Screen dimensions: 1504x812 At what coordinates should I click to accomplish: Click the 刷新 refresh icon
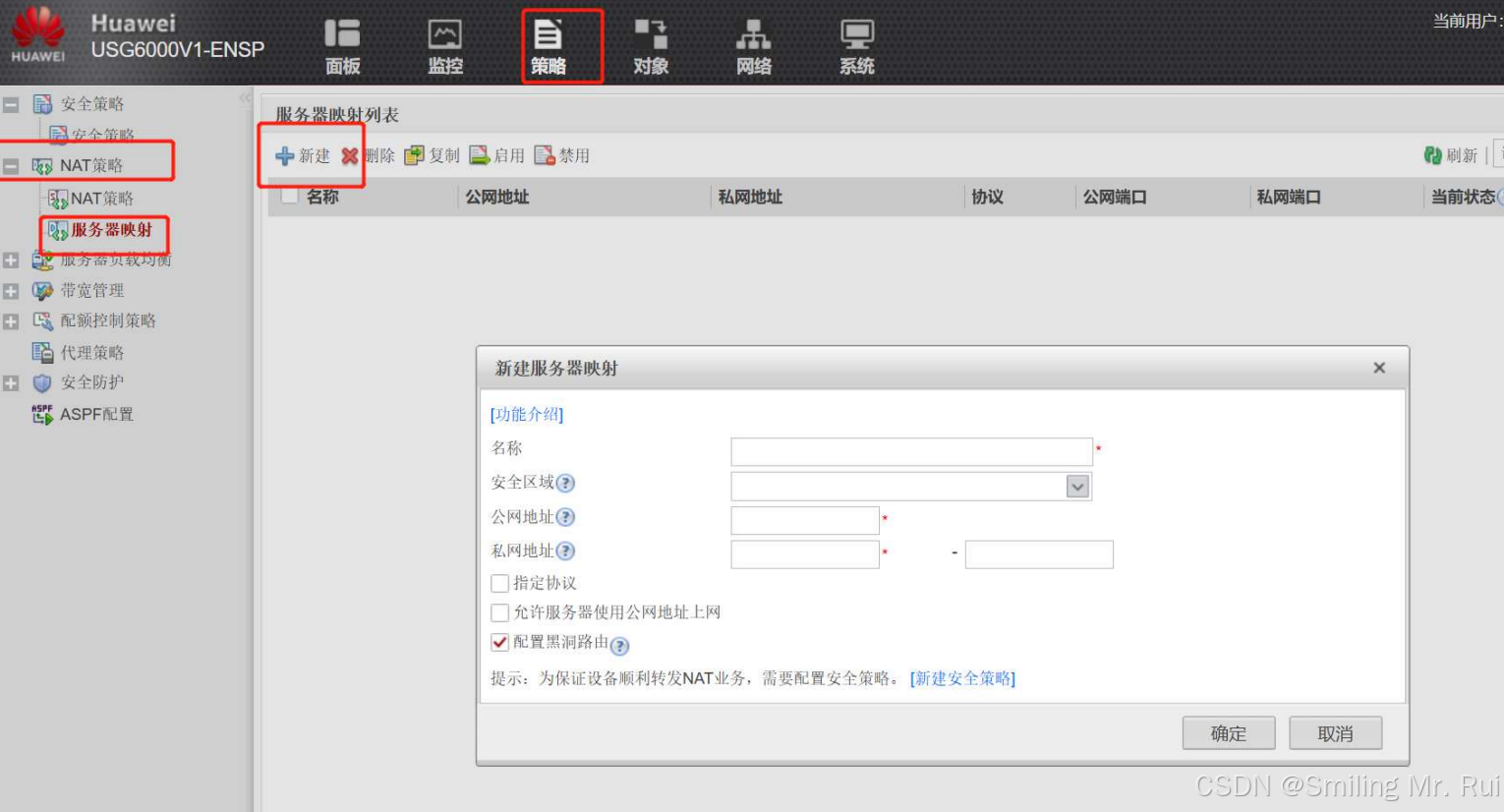1432,155
